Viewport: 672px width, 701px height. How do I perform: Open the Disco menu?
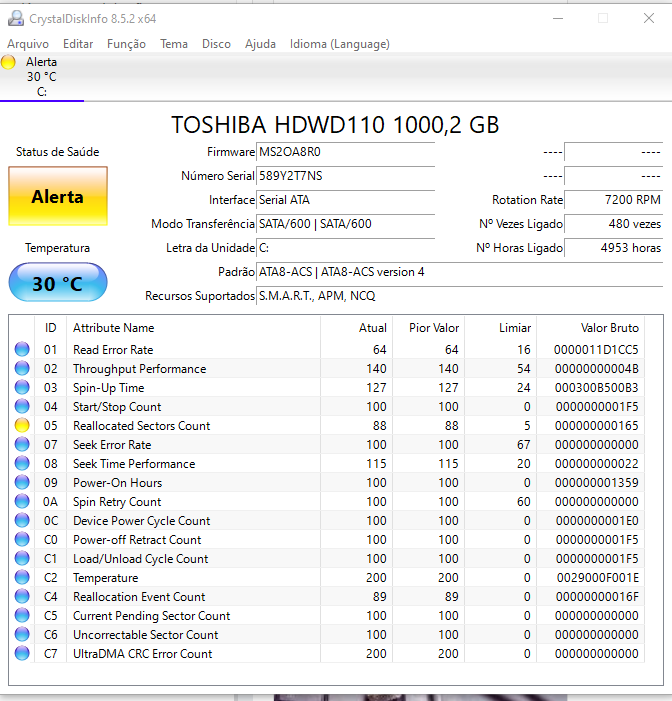[x=216, y=44]
